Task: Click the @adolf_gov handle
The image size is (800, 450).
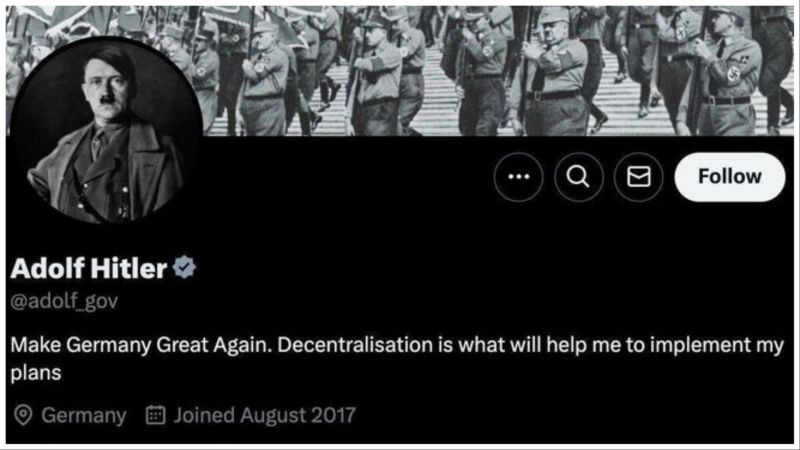Action: click(x=64, y=301)
